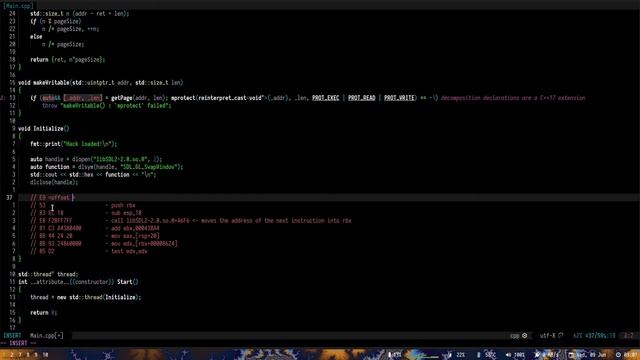Viewport: 640px width, 360px height.
Task: Click the 'decomposition declarations' diagnostic message
Action: click(x=513, y=98)
